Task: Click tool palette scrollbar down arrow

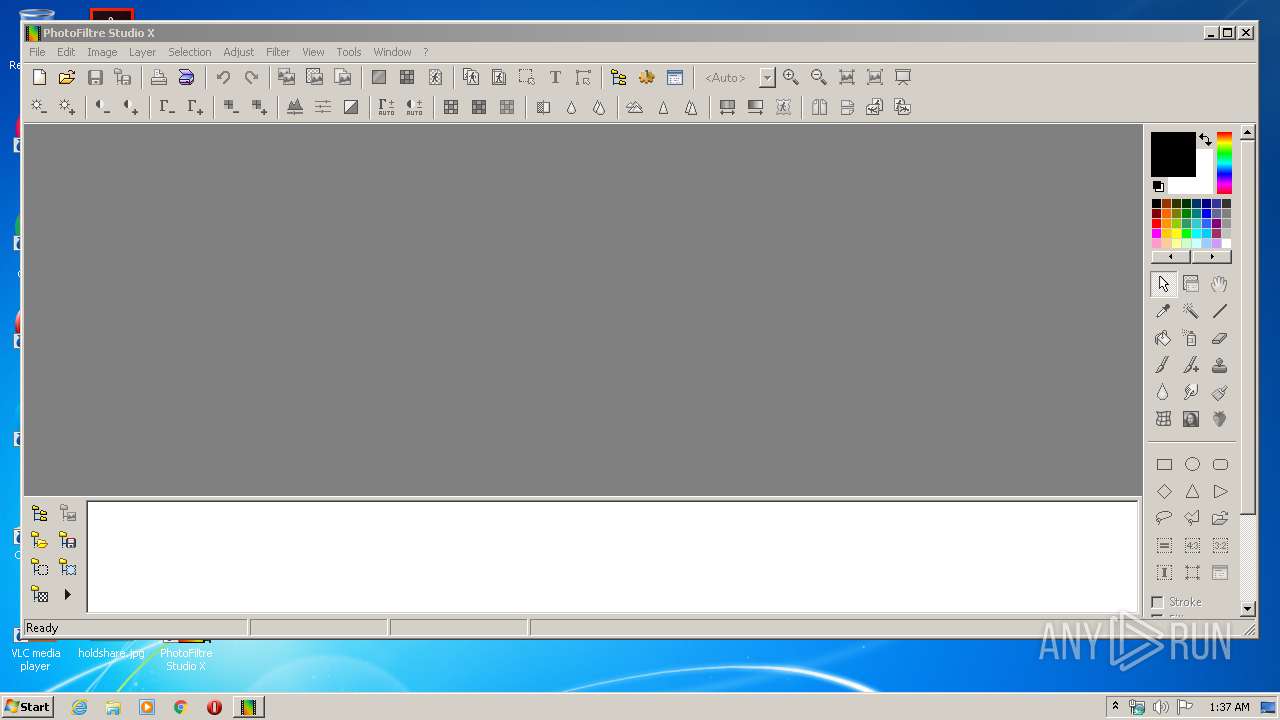Action: (1247, 607)
